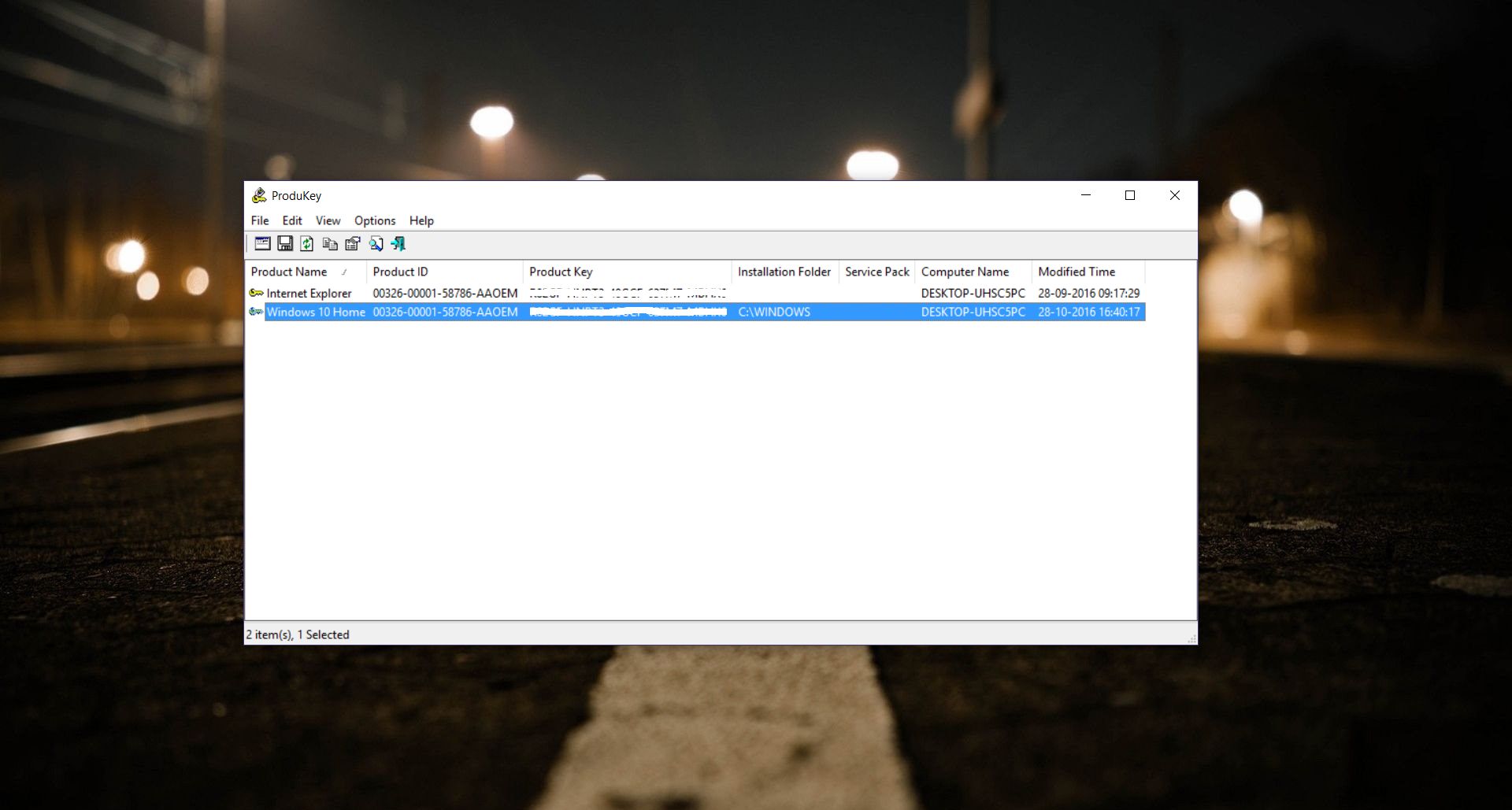Sort entries by Computer Name column
The image size is (1512, 810).
point(964,272)
